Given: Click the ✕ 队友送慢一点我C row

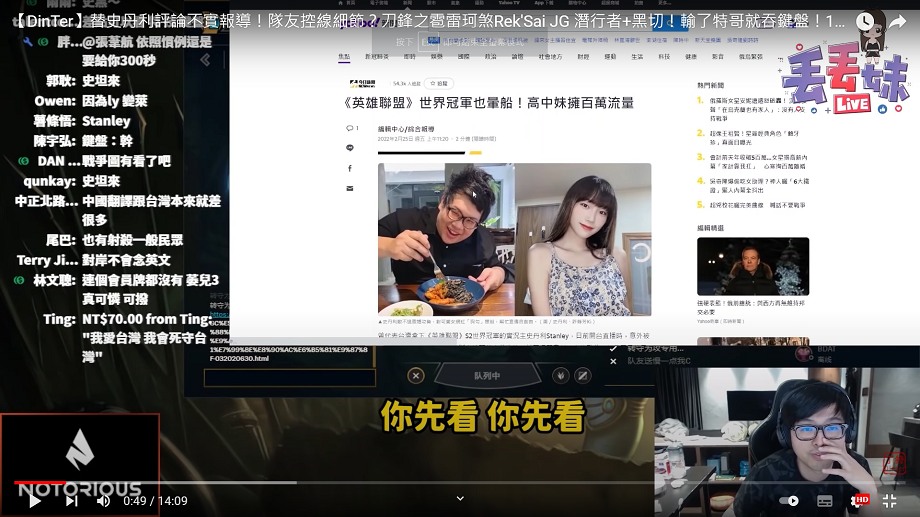Looking at the screenshot, I should [x=650, y=361].
